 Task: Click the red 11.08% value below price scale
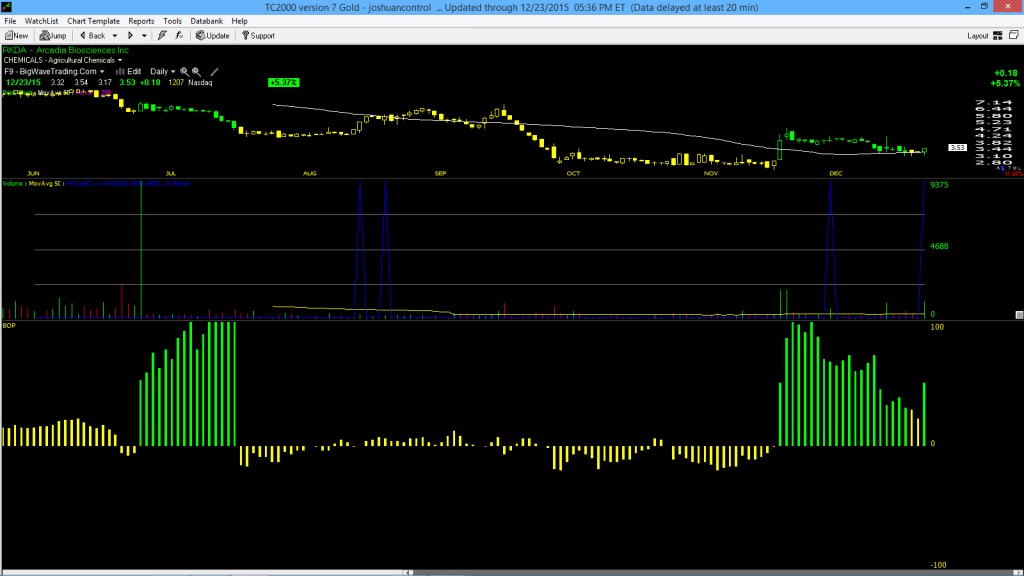click(x=1013, y=174)
